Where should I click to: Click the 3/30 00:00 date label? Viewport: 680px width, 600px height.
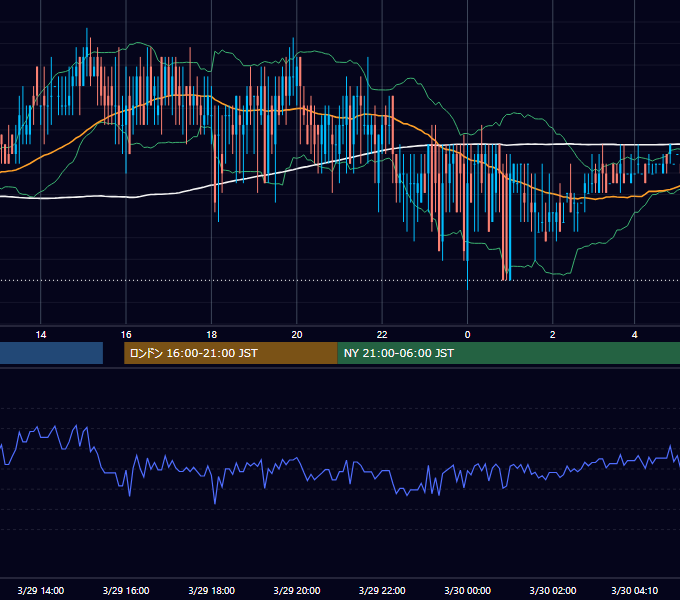[x=468, y=590]
